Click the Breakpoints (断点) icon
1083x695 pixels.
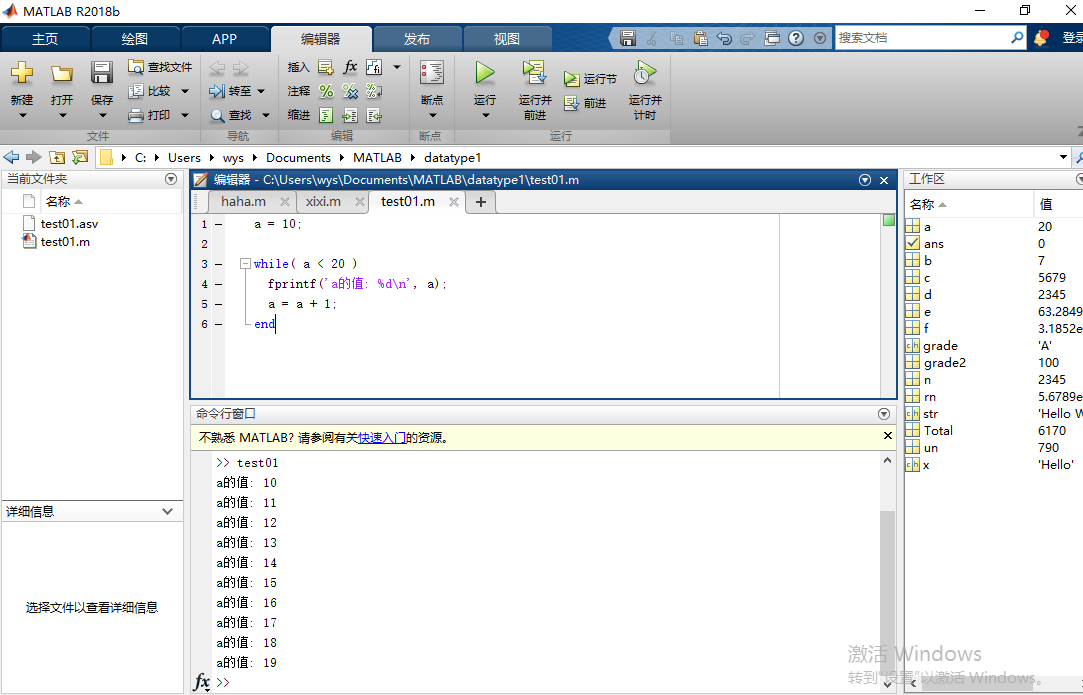click(432, 73)
